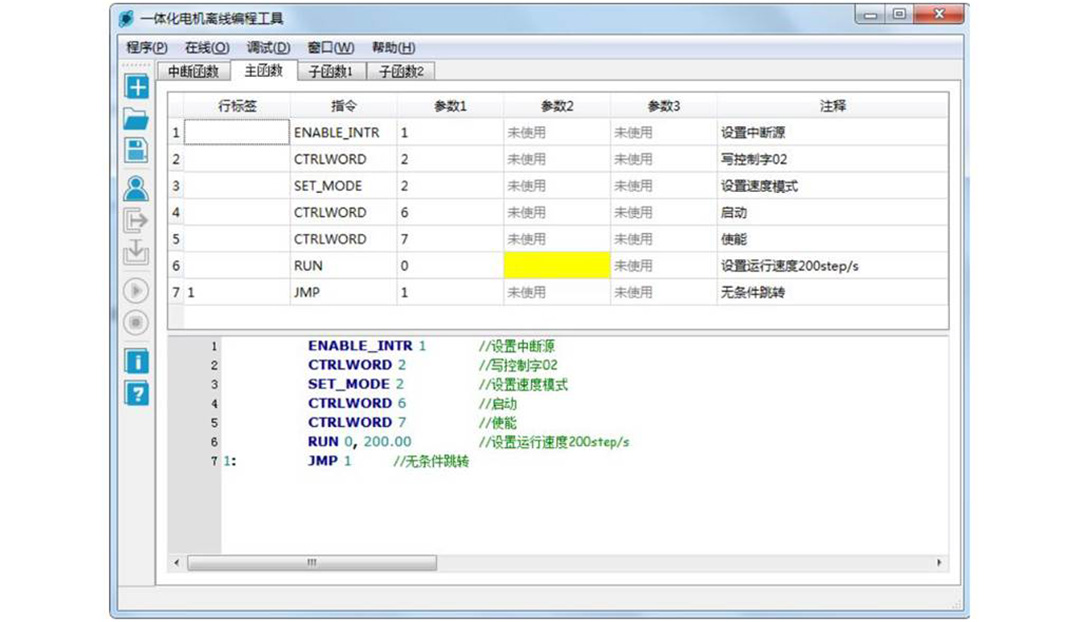Select the 子函数2 tab
The height and width of the screenshot is (622, 1080).
(400, 72)
